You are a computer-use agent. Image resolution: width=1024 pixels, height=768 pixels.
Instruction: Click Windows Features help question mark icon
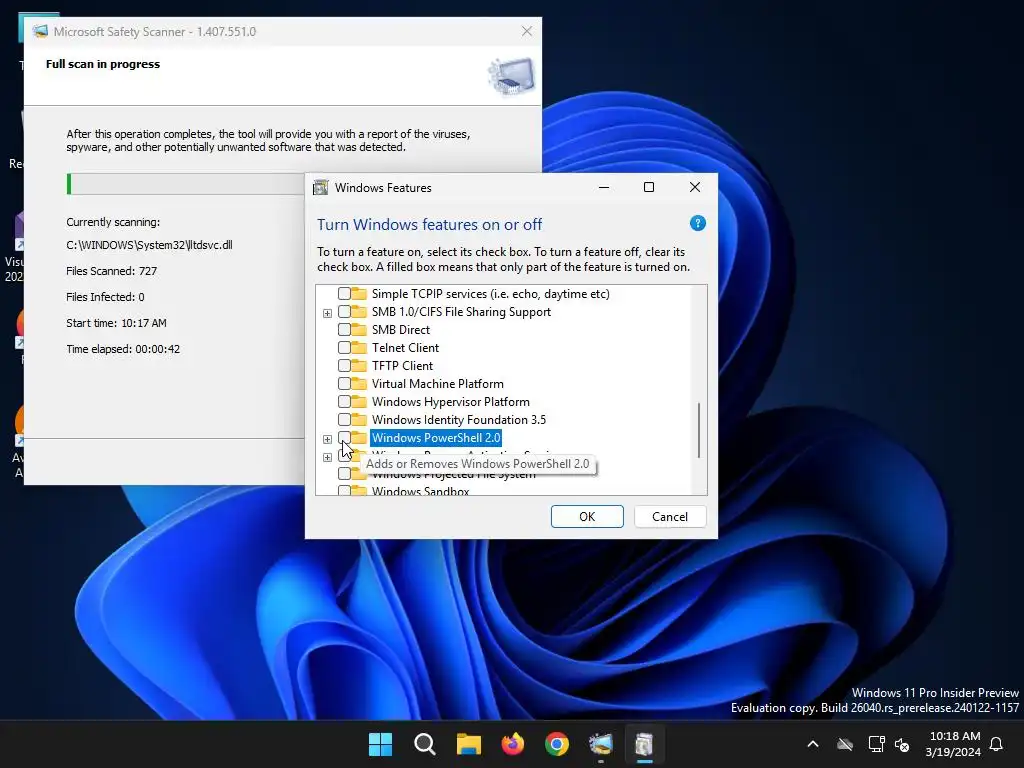click(x=697, y=223)
